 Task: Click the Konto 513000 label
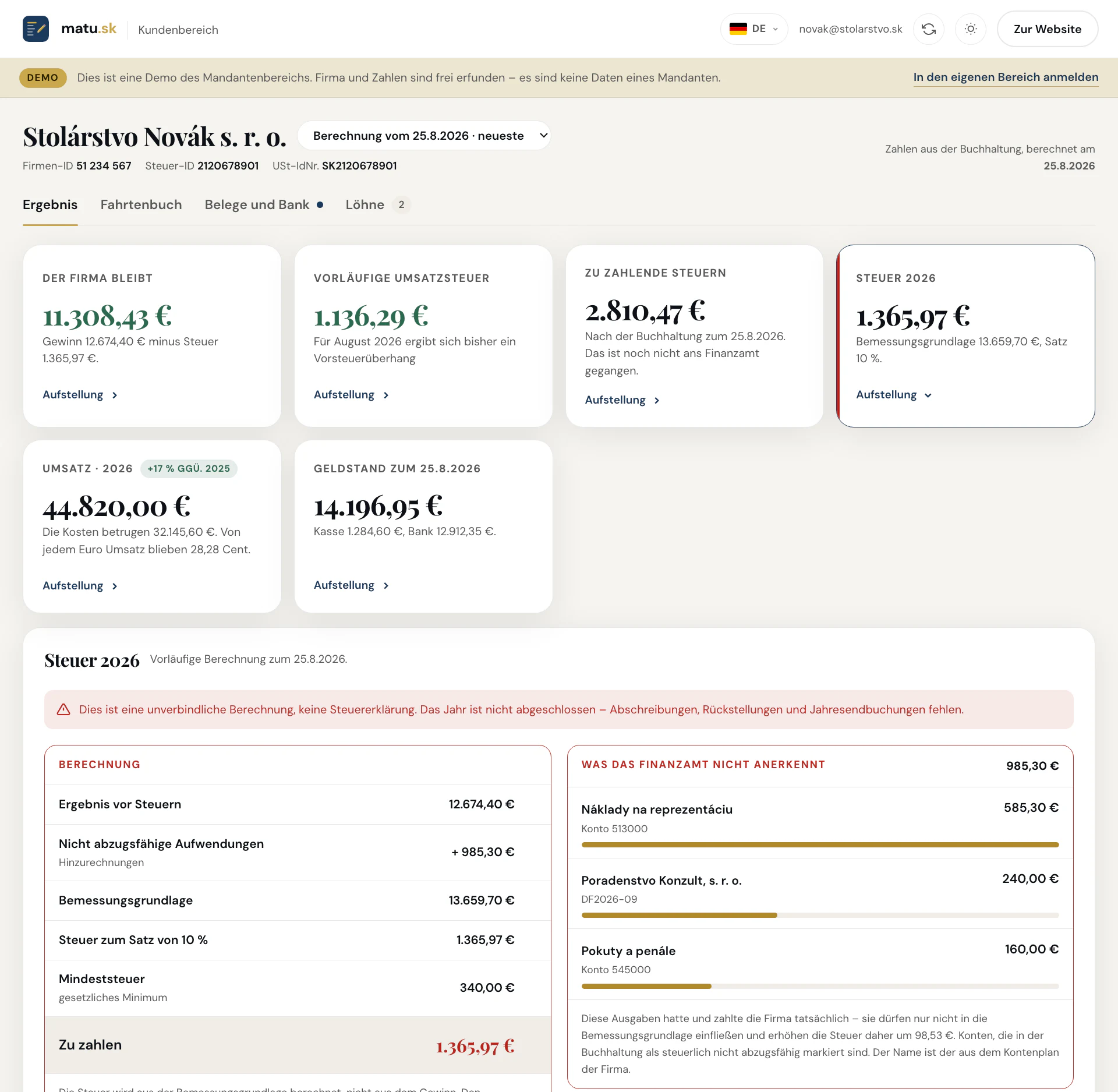pos(614,829)
